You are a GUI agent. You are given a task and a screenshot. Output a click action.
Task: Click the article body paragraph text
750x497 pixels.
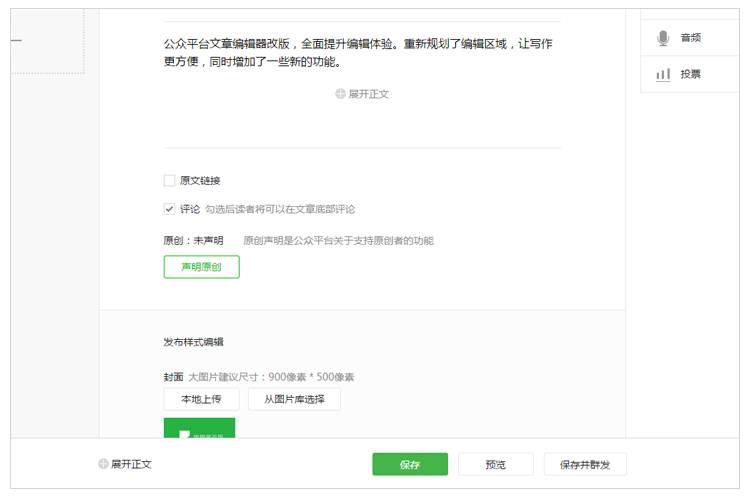coord(358,53)
